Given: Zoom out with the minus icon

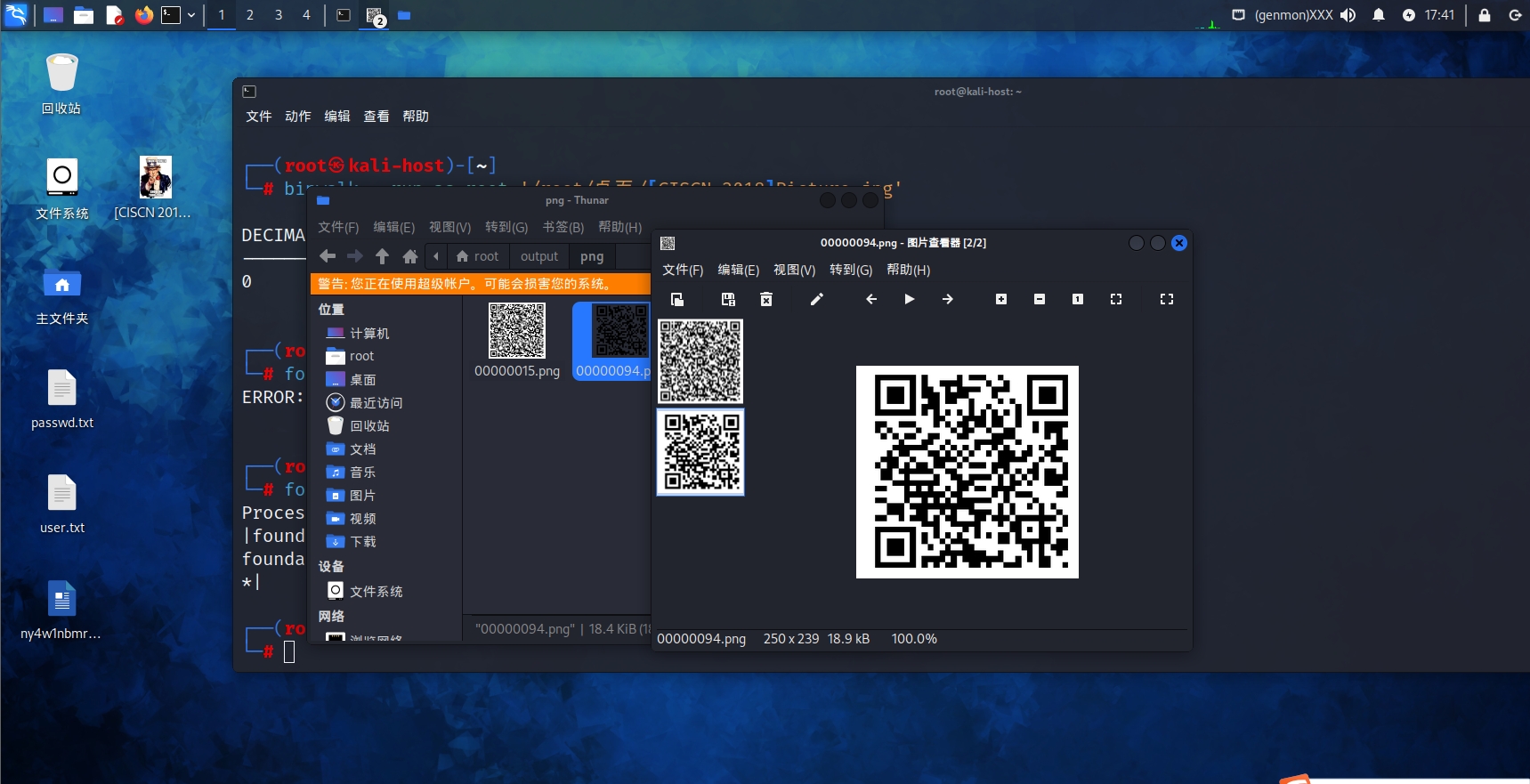Looking at the screenshot, I should (1040, 299).
